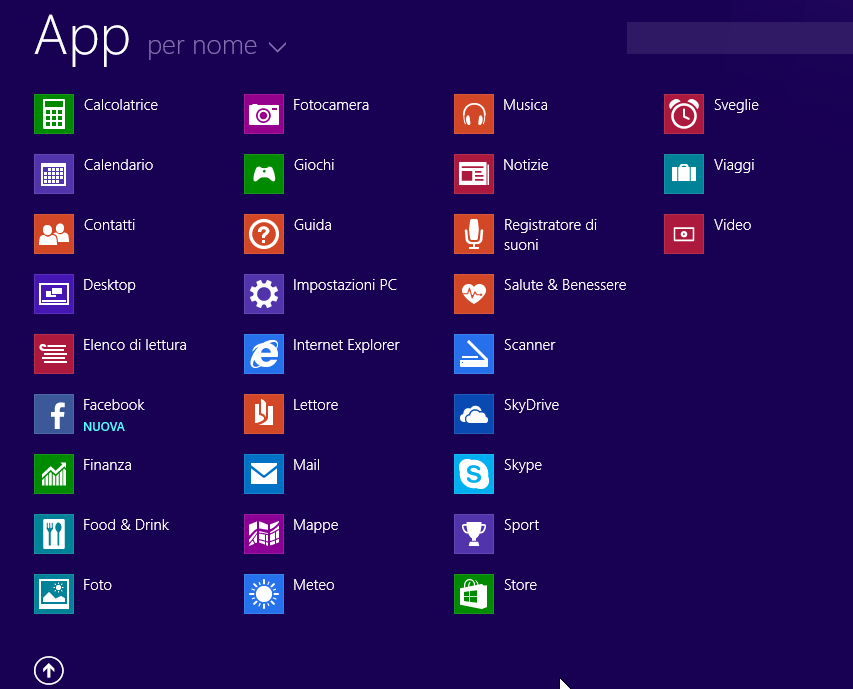Click the 'Viaggi' label
Viewport: 853px width, 689px height.
pyautogui.click(x=734, y=165)
